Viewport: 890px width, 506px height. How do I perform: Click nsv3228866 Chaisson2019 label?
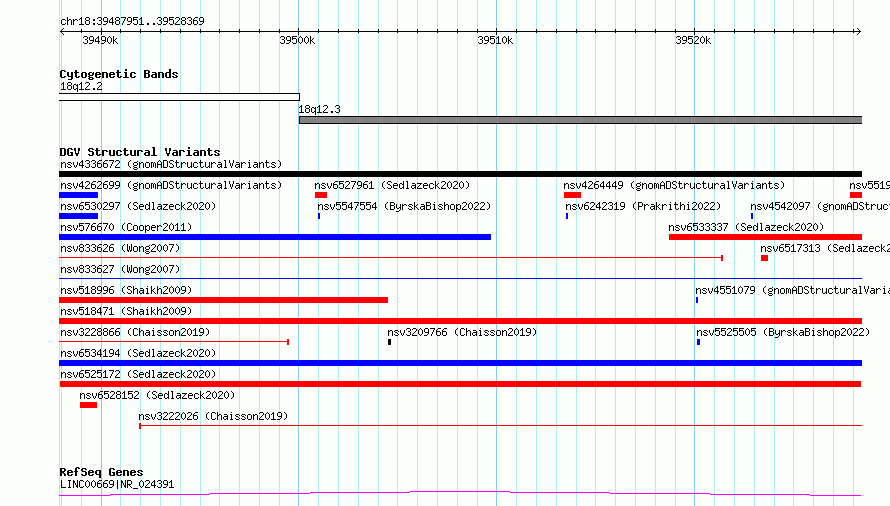click(135, 332)
